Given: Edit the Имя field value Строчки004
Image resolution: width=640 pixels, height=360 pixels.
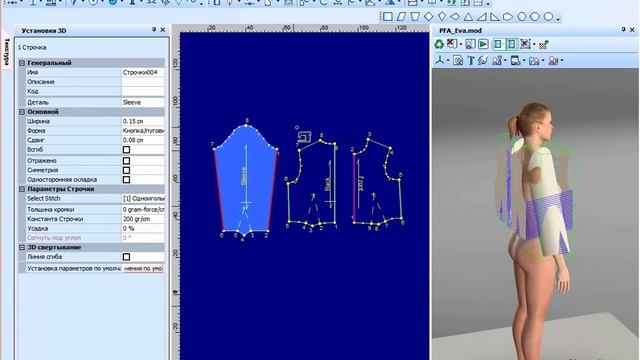Looking at the screenshot, I should pyautogui.click(x=143, y=72).
